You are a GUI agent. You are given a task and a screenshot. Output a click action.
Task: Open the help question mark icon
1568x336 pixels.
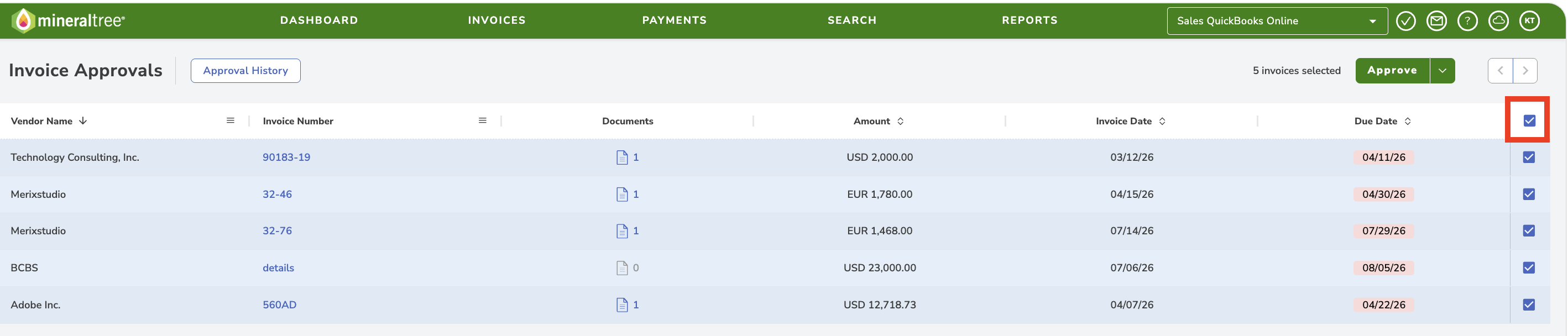1467,22
